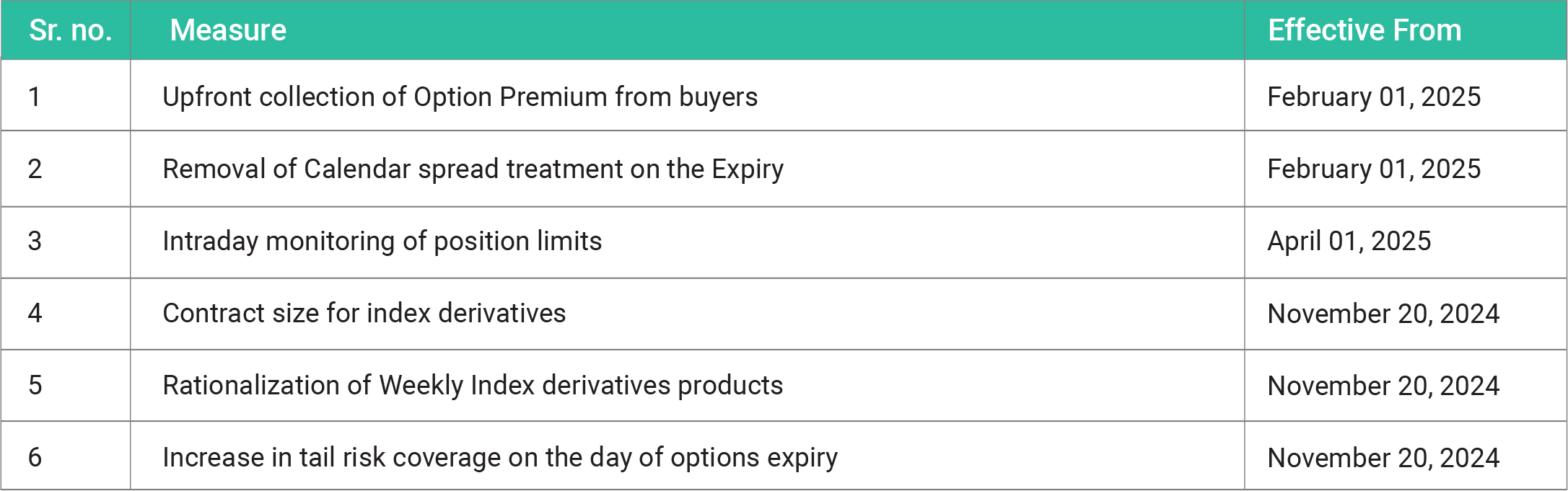Select 'Removal of Calendar spread treatment' row text

point(473,169)
